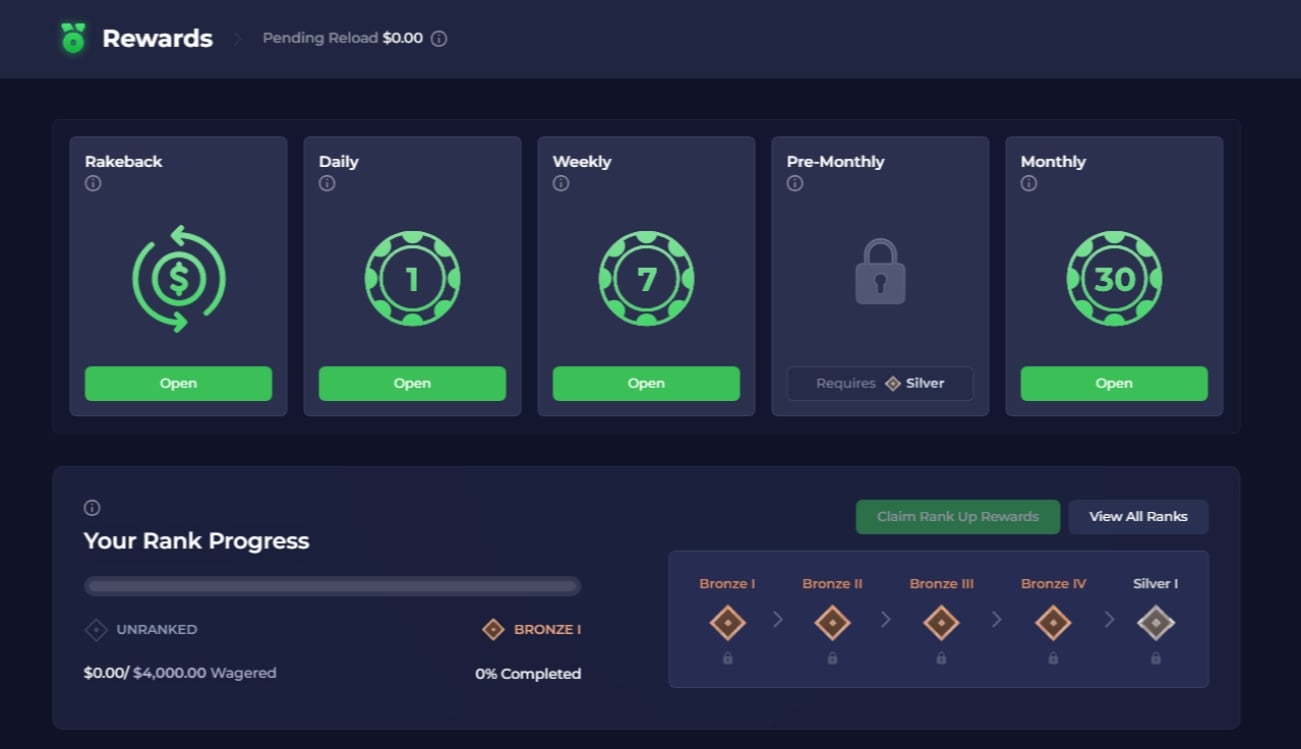Click the Pre-Monthly info icon
1301x749 pixels.
tap(795, 184)
